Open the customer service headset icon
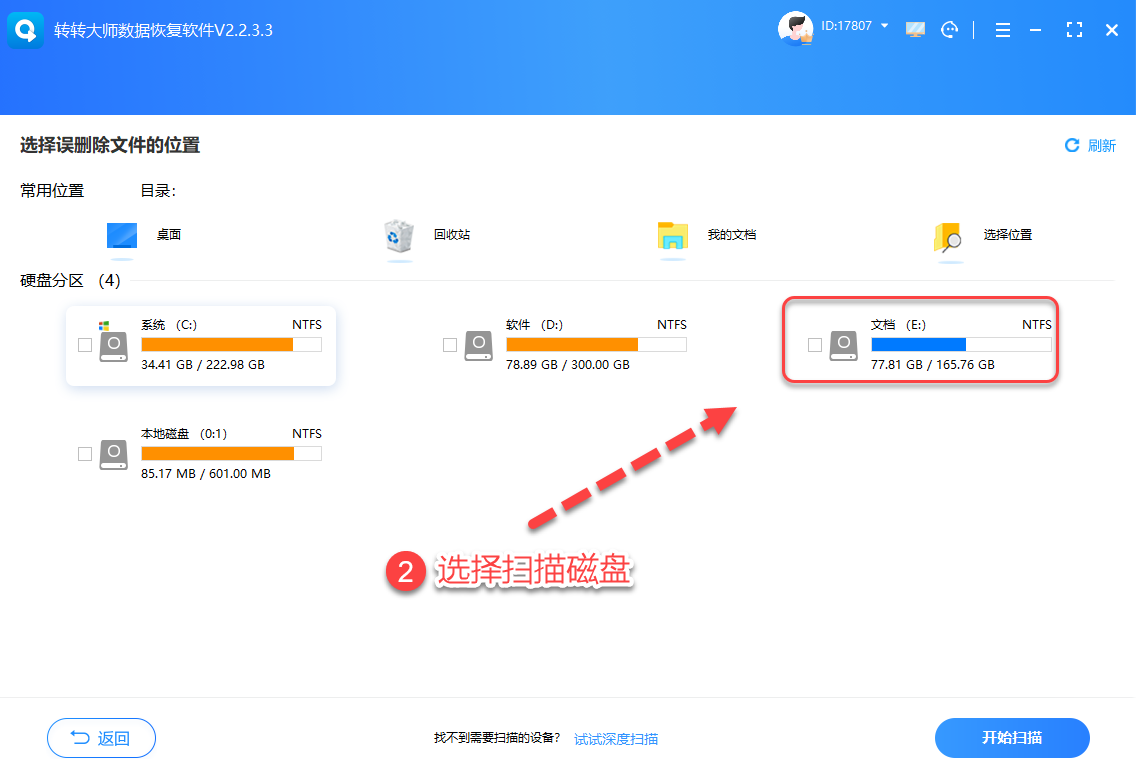This screenshot has width=1136, height=778. click(950, 30)
